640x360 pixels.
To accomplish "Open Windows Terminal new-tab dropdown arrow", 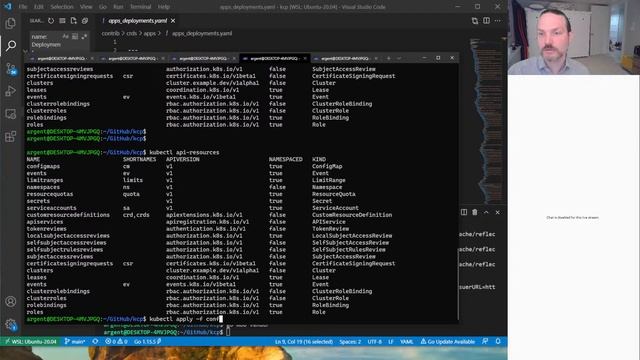I will point(399,58).
